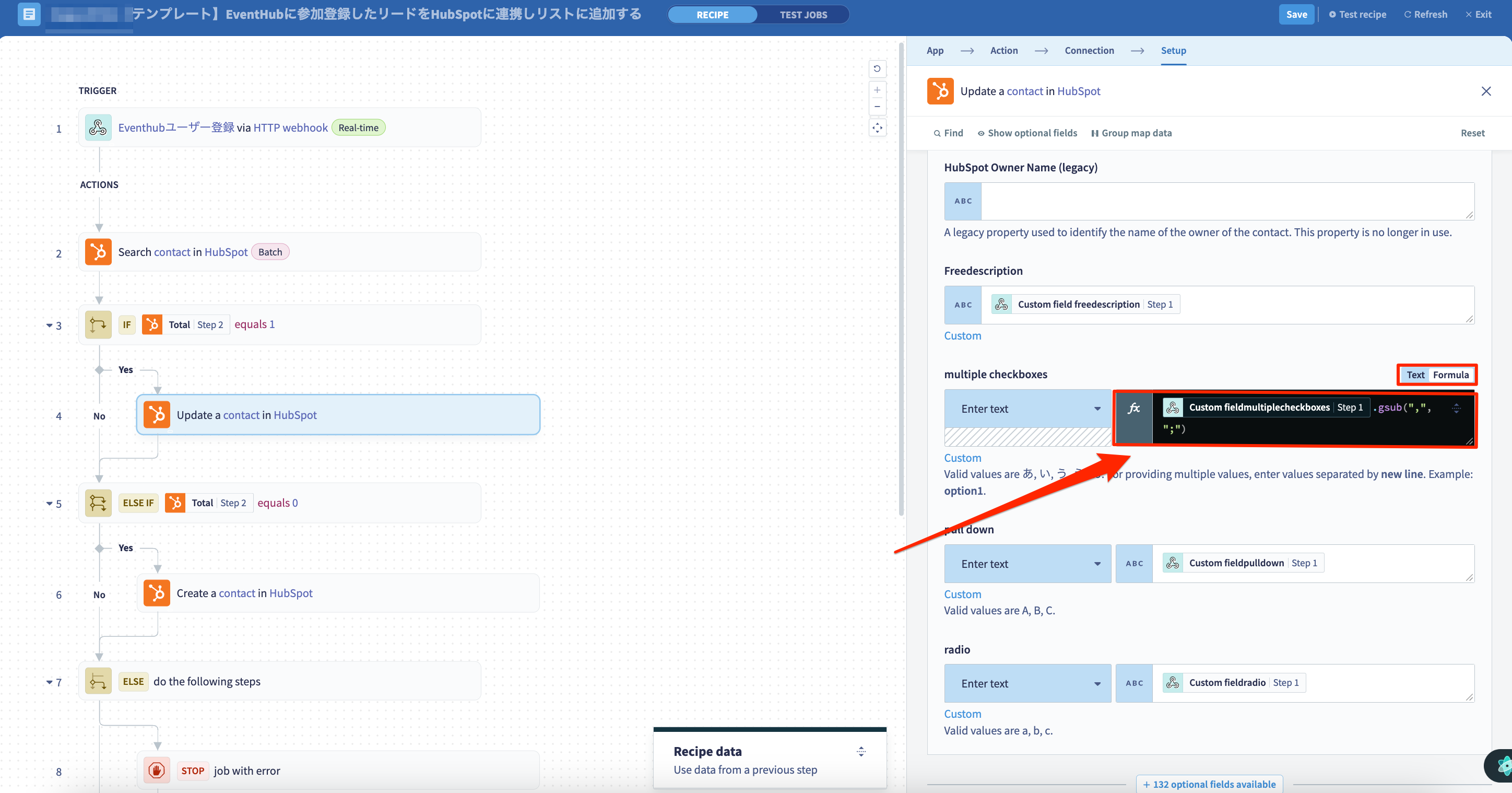Select trigger step Eventhub HTTP webhook
The width and height of the screenshot is (1512, 793).
click(x=279, y=127)
